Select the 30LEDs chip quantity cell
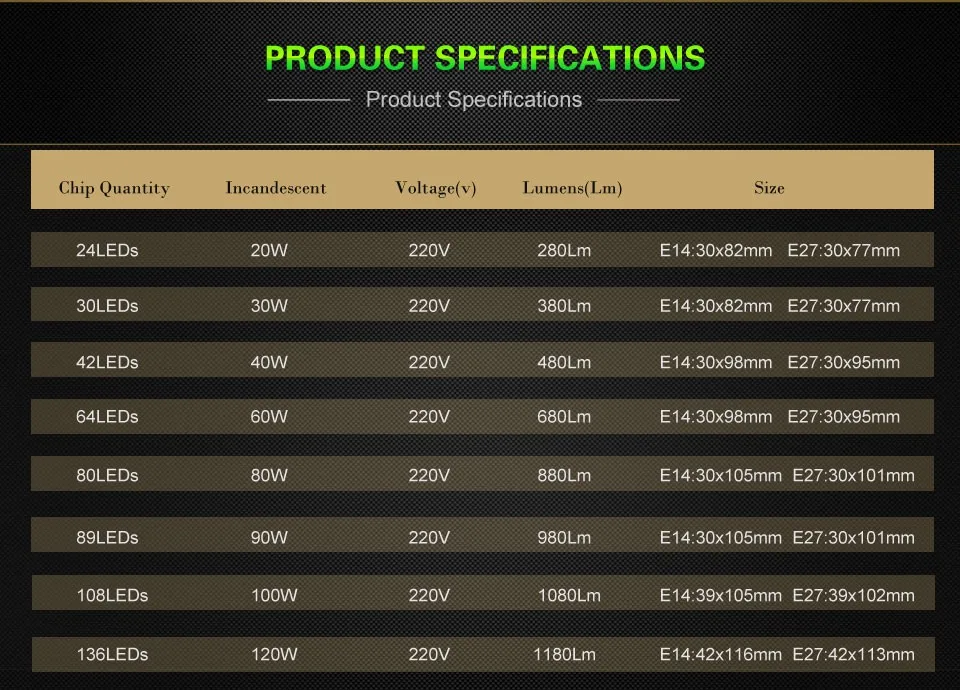Image resolution: width=960 pixels, height=690 pixels. click(107, 306)
